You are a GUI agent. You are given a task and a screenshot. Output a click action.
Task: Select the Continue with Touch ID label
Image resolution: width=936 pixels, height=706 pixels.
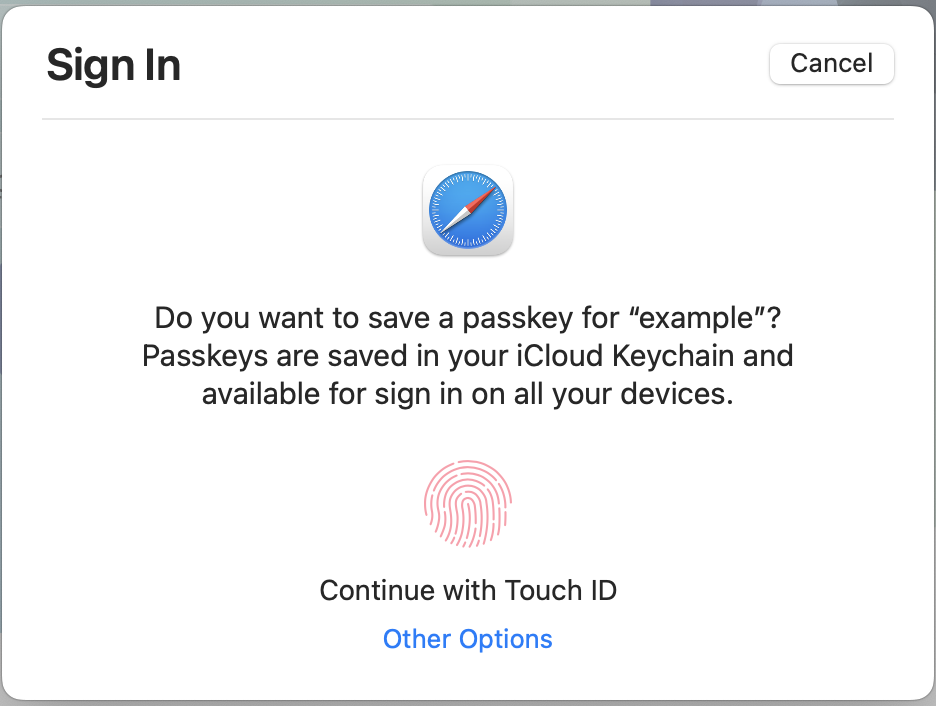click(x=467, y=590)
